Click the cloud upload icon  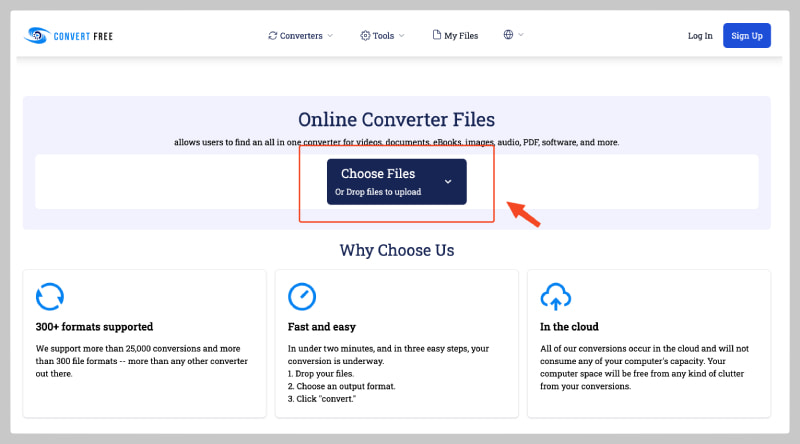click(x=556, y=297)
